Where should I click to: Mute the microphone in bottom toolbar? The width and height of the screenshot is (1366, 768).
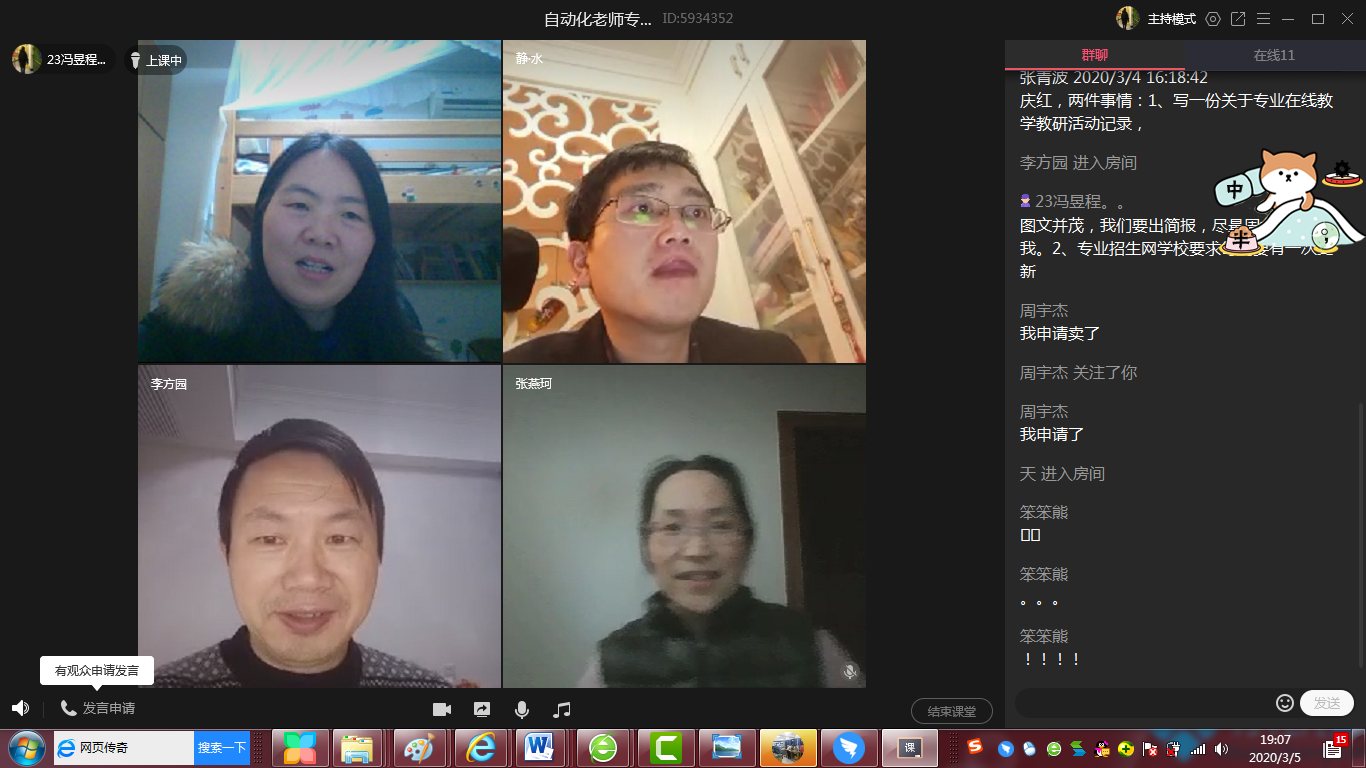click(521, 709)
